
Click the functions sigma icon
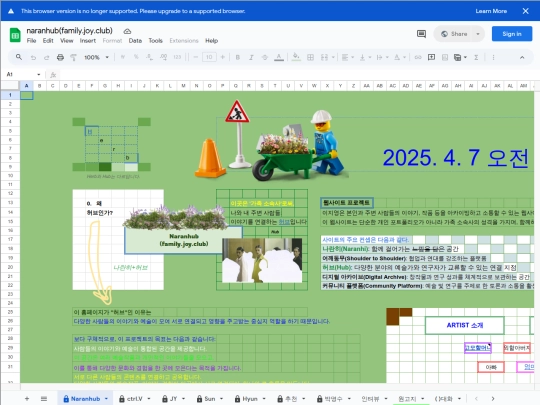476,57
